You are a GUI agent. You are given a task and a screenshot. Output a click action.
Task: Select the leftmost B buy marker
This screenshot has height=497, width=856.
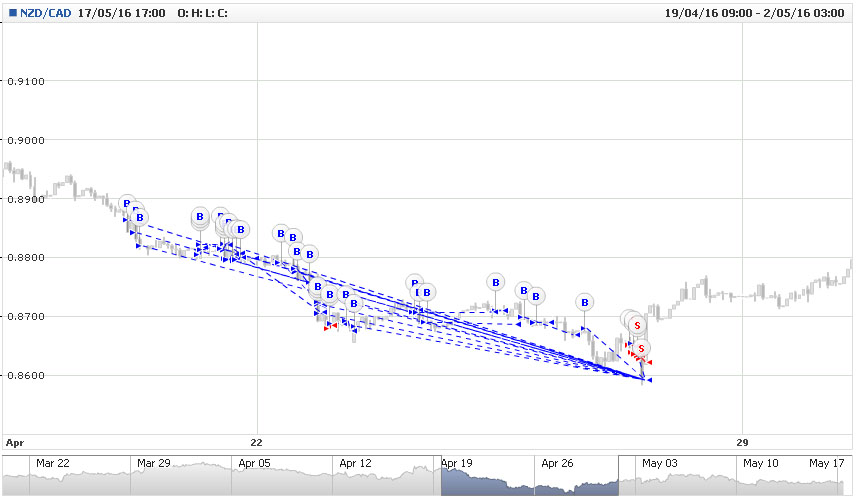[126, 204]
